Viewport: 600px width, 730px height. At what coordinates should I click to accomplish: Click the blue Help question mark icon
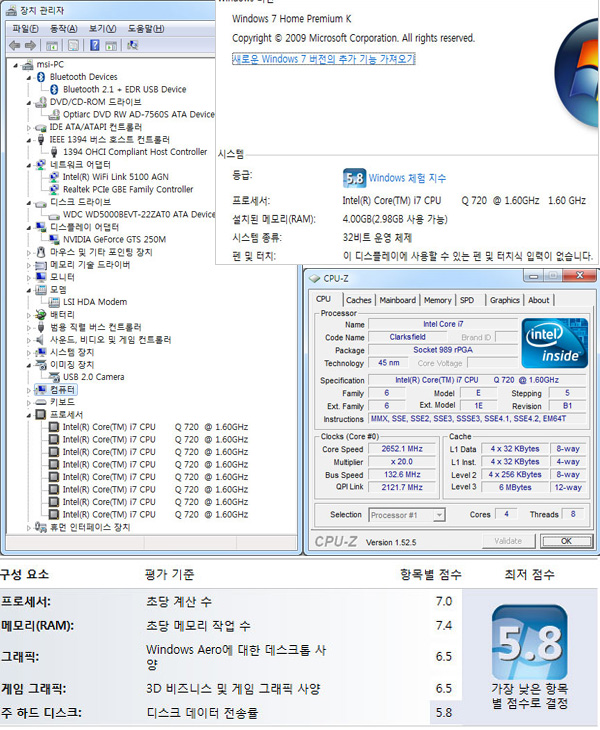pyautogui.click(x=94, y=45)
